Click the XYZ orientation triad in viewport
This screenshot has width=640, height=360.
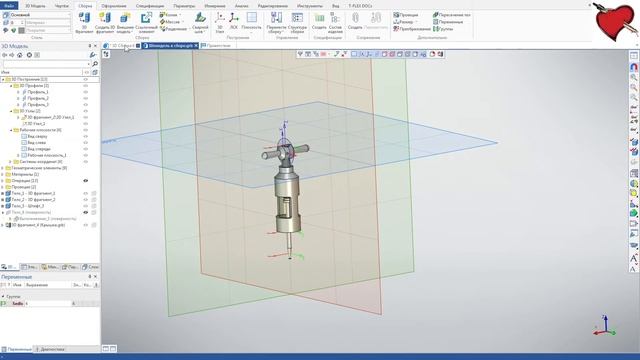click(605, 326)
